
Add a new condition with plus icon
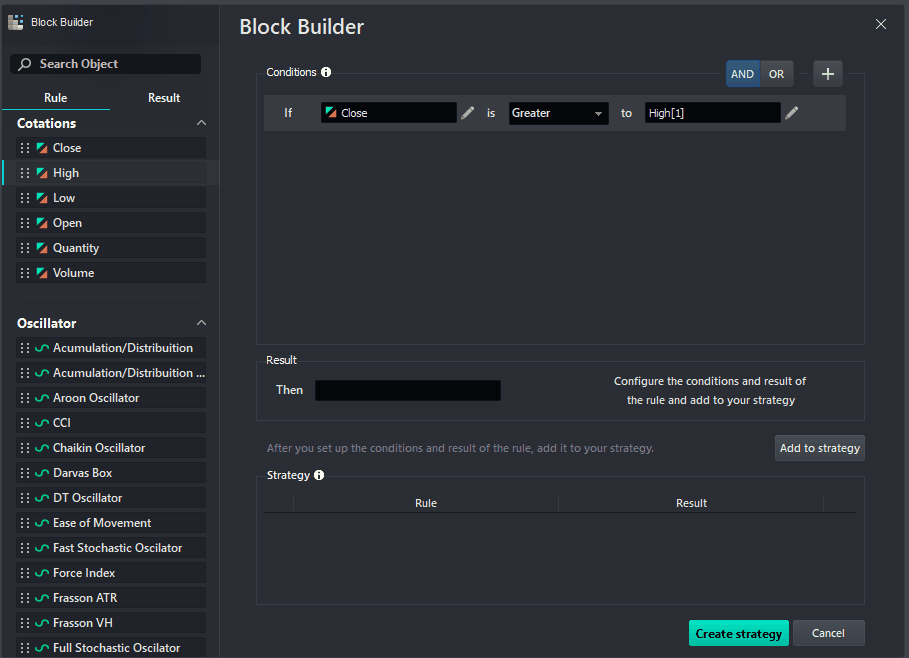(x=827, y=74)
